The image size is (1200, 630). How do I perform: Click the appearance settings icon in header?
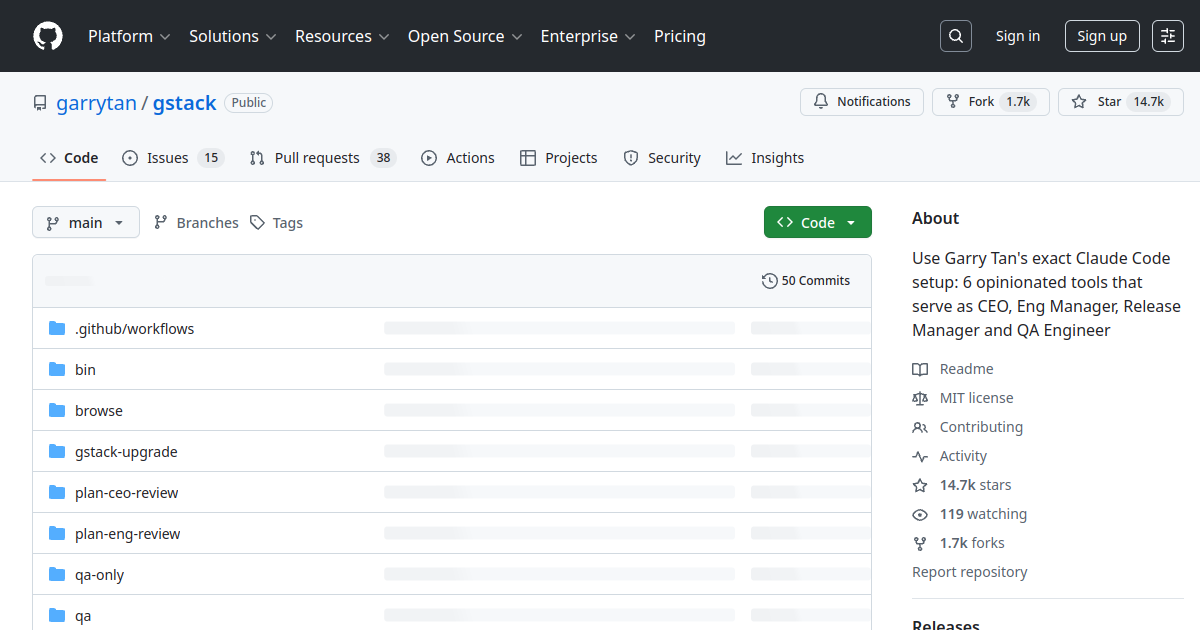click(1167, 36)
